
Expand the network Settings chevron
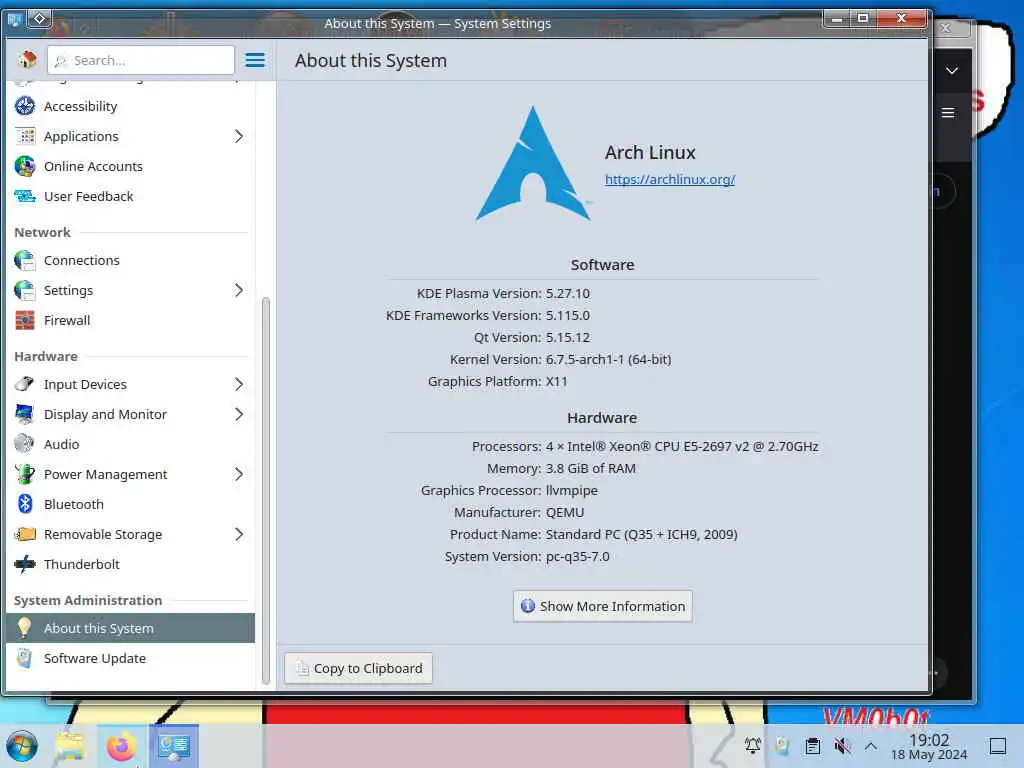pos(239,291)
